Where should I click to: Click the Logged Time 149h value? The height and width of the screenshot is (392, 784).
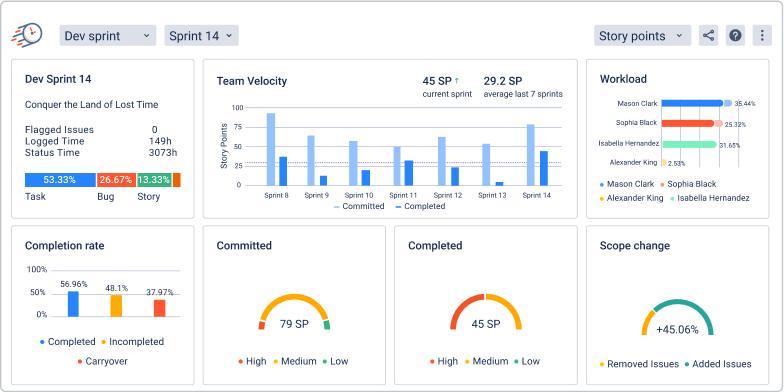160,142
